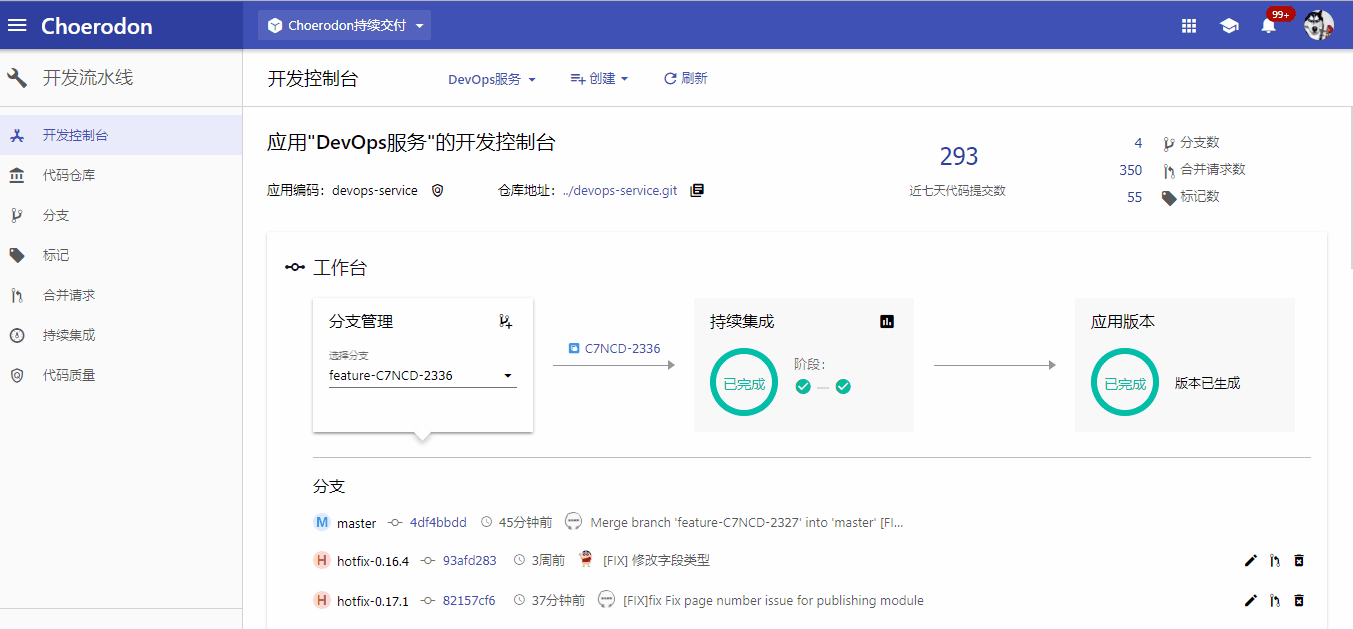The image size is (1353, 629).
Task: Open notifications bell with 99+ badge
Action: (1269, 25)
